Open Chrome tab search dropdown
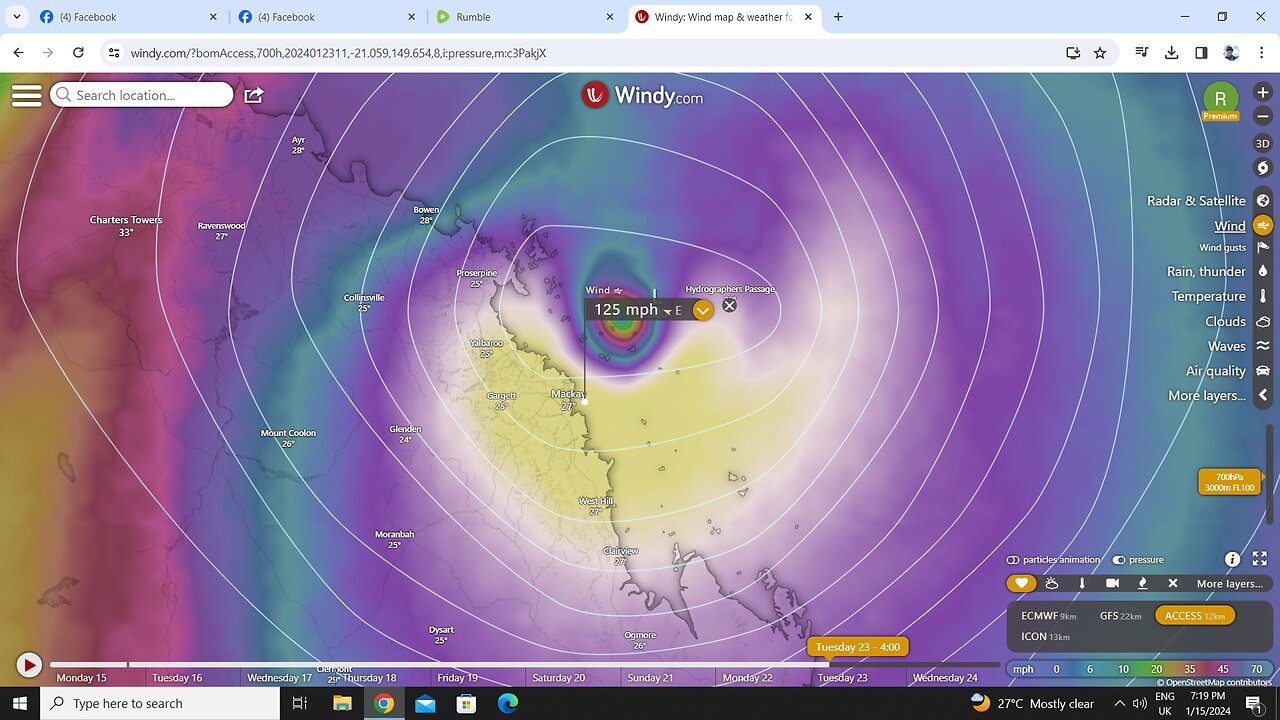 [16, 17]
